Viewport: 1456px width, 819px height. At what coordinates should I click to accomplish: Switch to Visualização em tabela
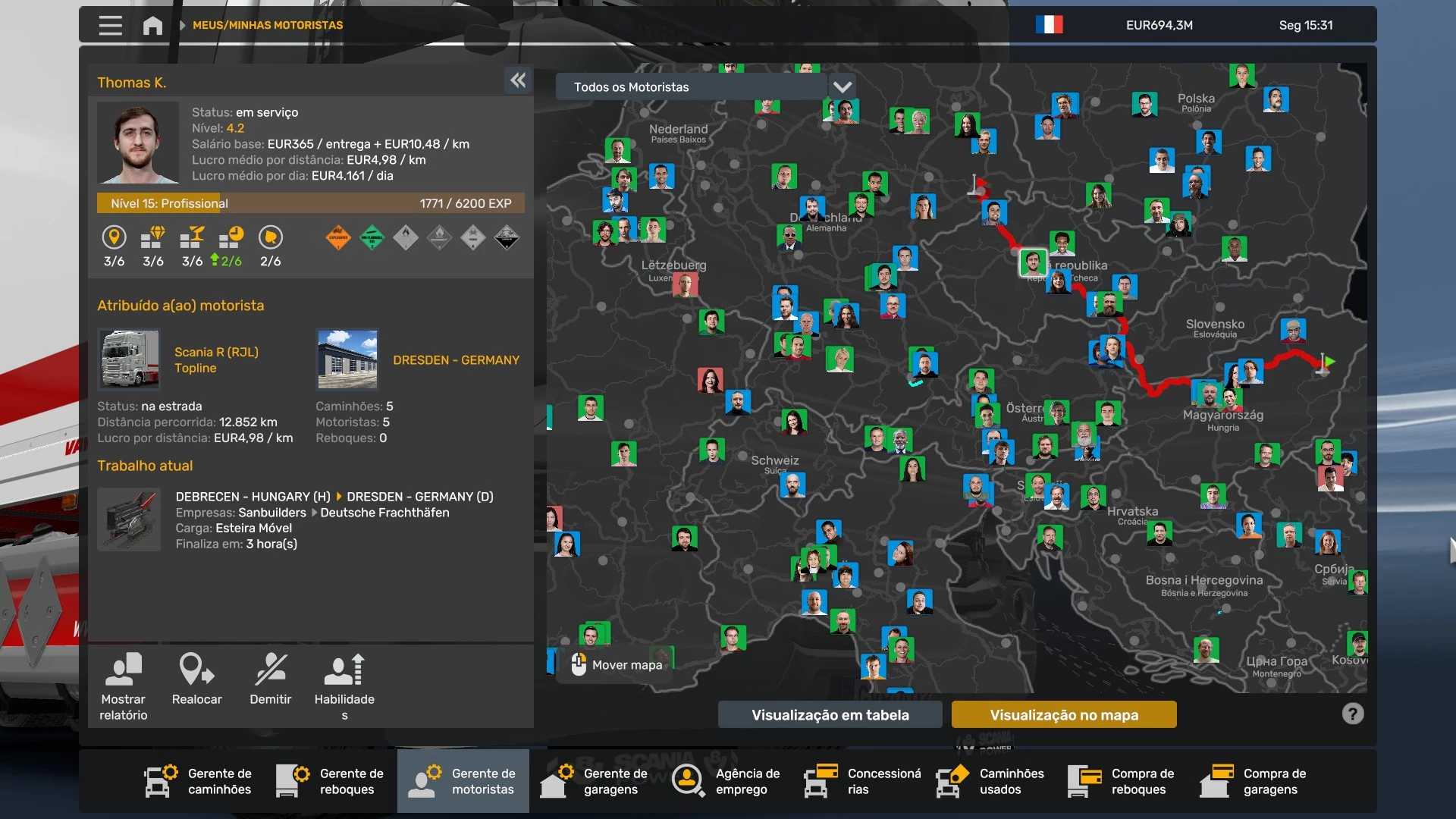click(830, 714)
